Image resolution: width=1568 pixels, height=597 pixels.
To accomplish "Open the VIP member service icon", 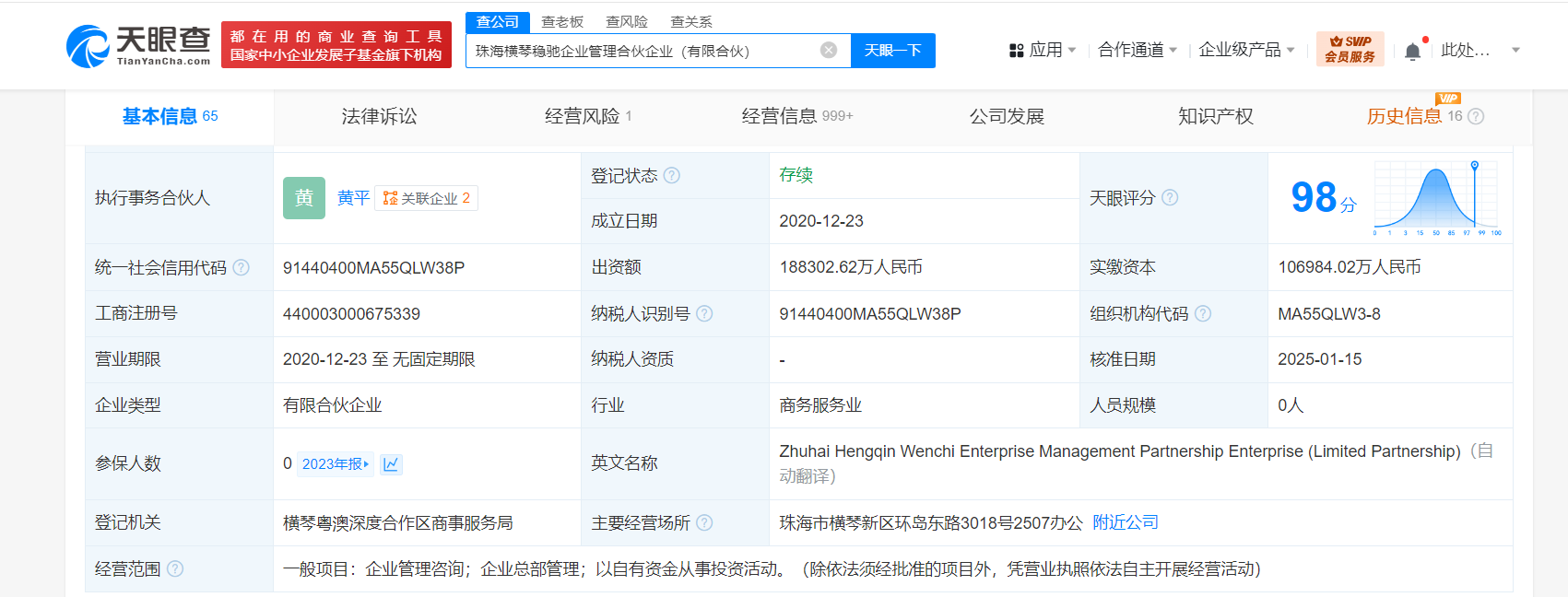I will point(1350,50).
